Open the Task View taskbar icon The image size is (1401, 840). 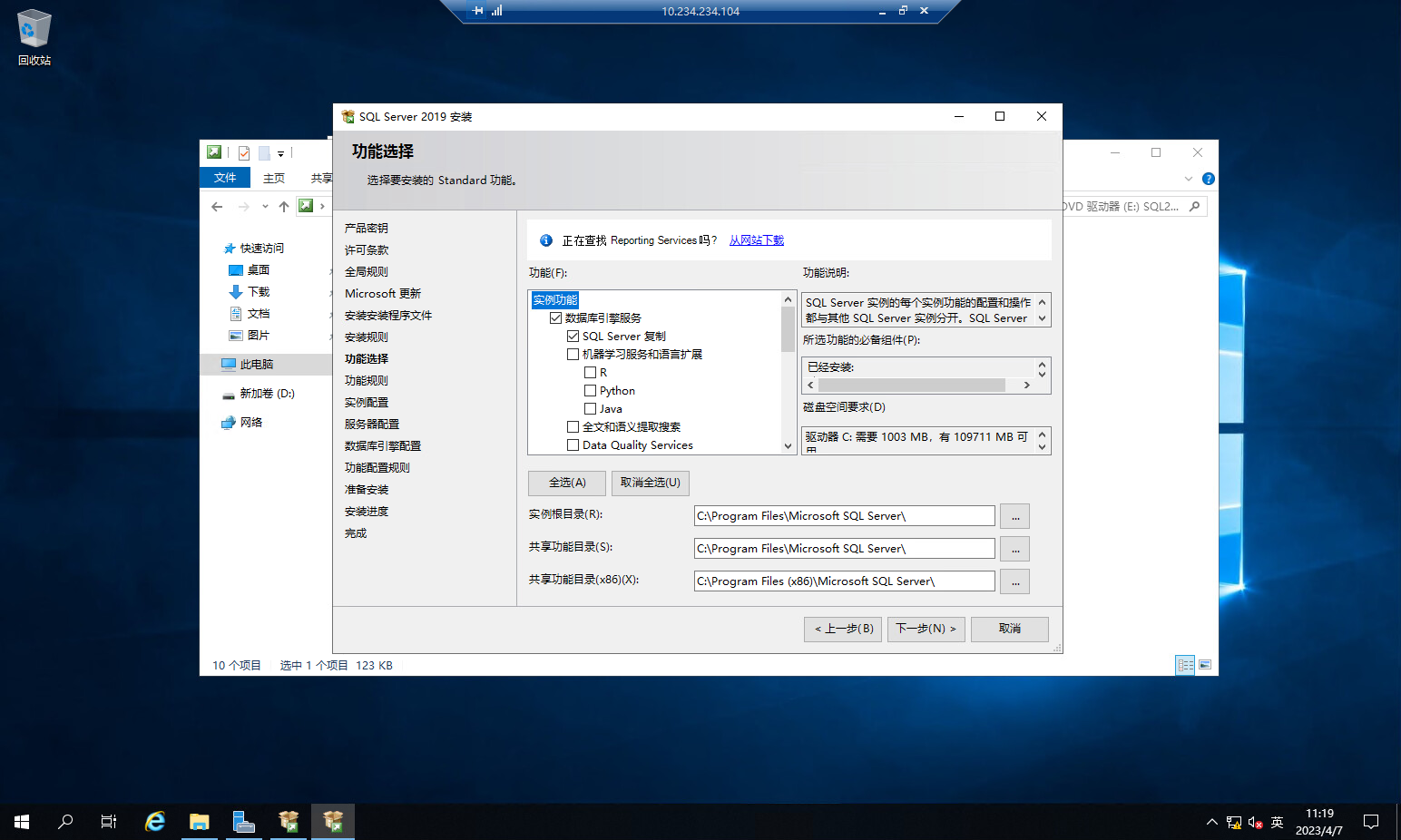[x=109, y=822]
